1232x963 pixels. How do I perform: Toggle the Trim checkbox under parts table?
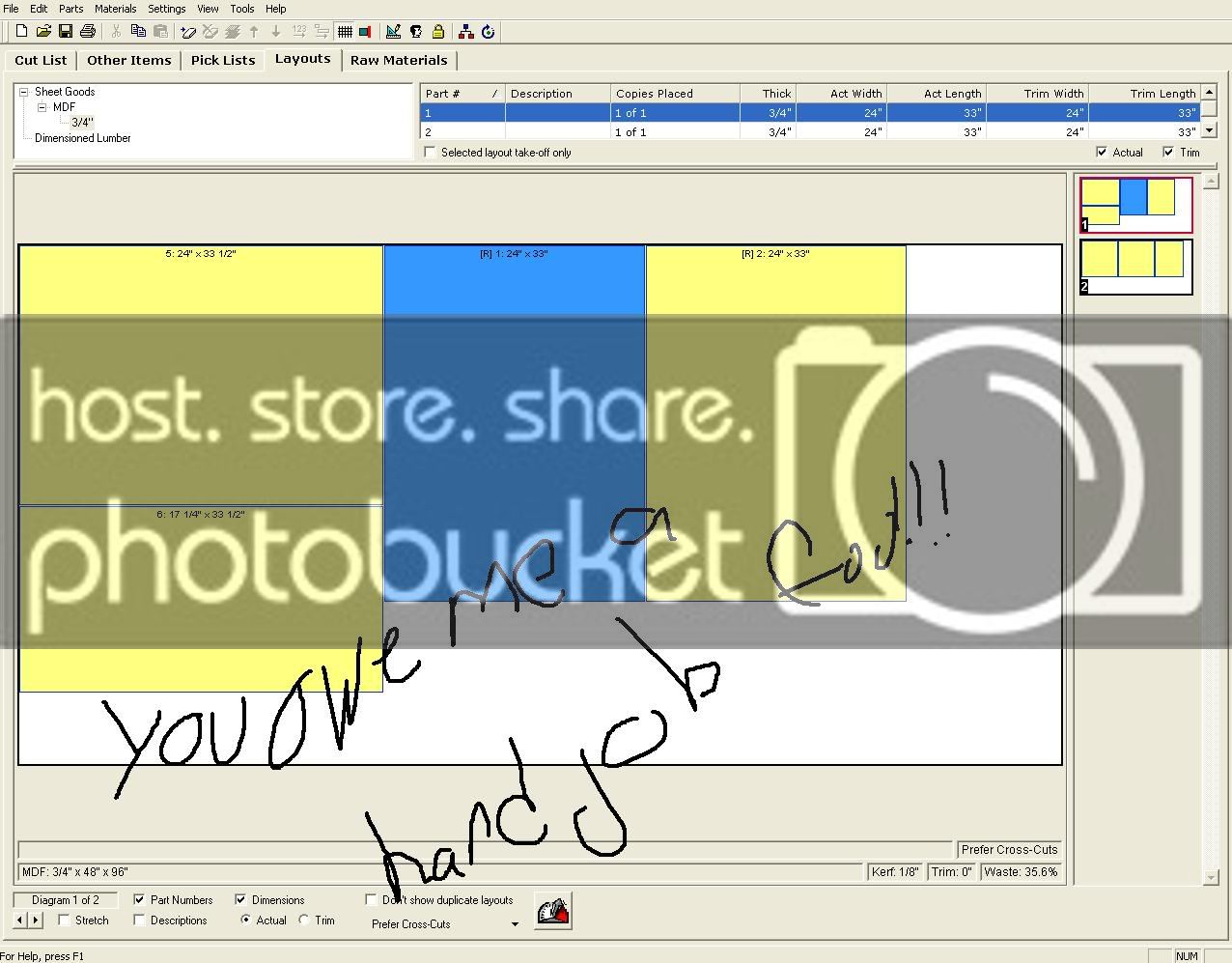point(1168,153)
